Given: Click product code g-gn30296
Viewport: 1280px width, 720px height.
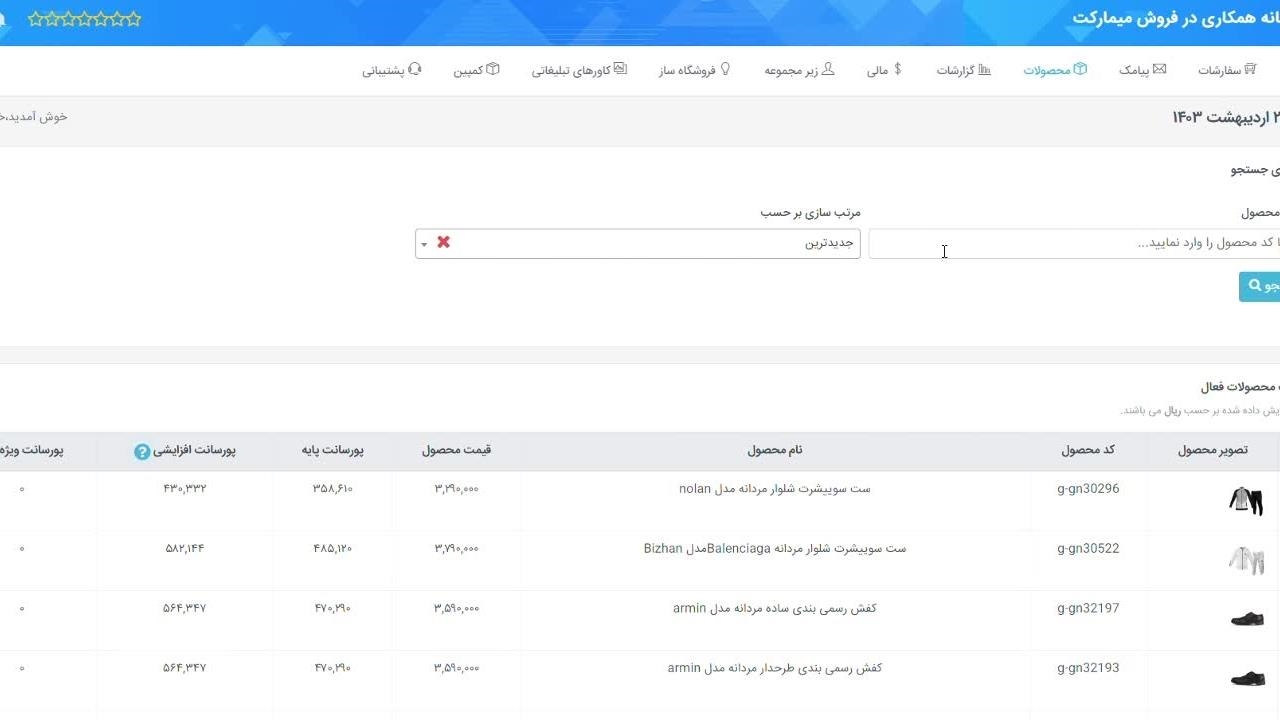Looking at the screenshot, I should (x=1088, y=489).
